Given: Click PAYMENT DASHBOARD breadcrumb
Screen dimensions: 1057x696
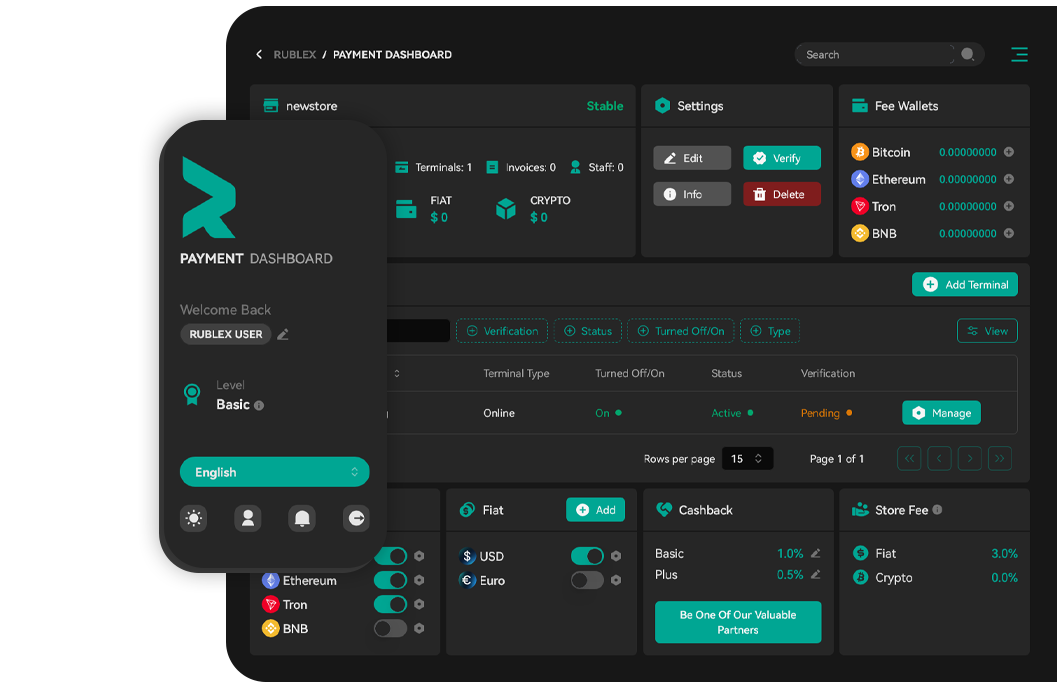Looking at the screenshot, I should (392, 55).
